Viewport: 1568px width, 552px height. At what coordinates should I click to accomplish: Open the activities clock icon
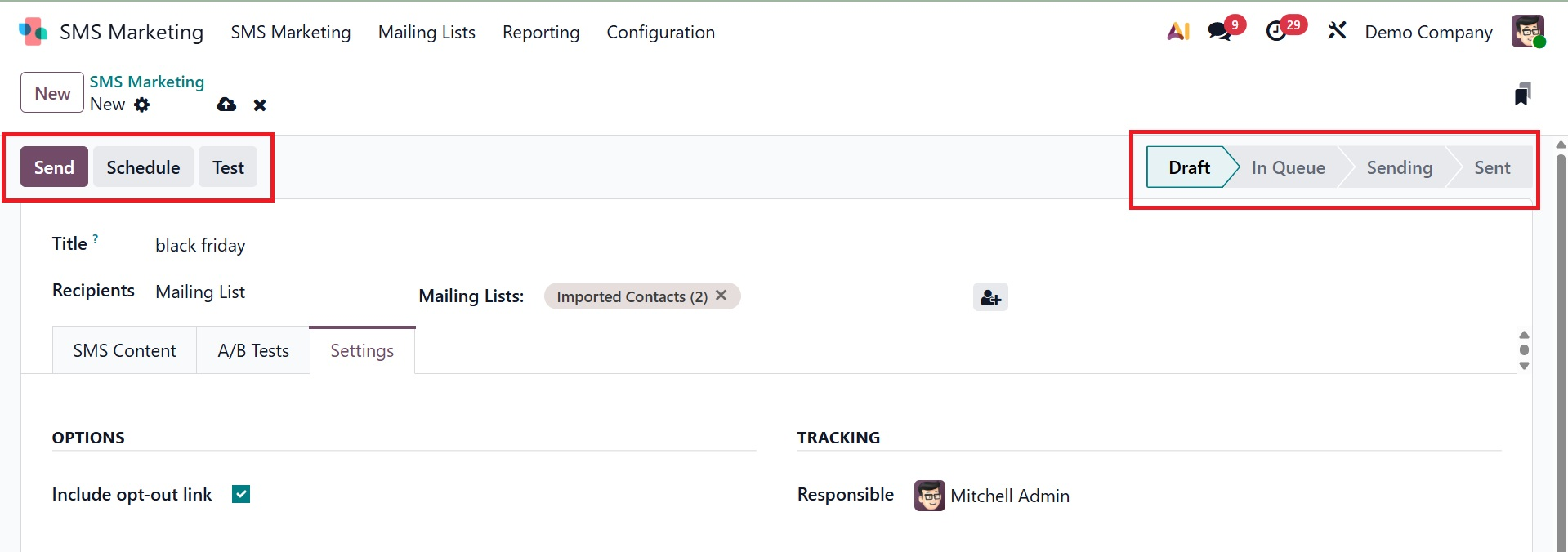pos(1276,32)
